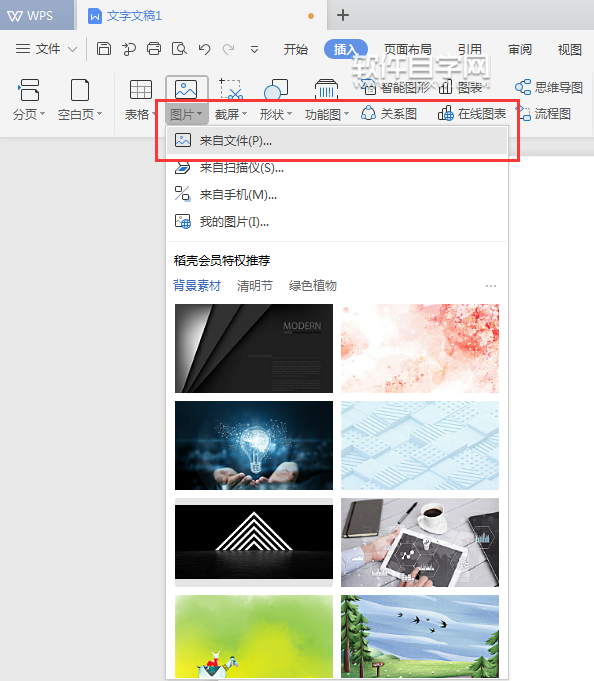Image resolution: width=594 pixels, height=681 pixels.
Task: Show more categories with the ellipsis
Action: (x=491, y=286)
